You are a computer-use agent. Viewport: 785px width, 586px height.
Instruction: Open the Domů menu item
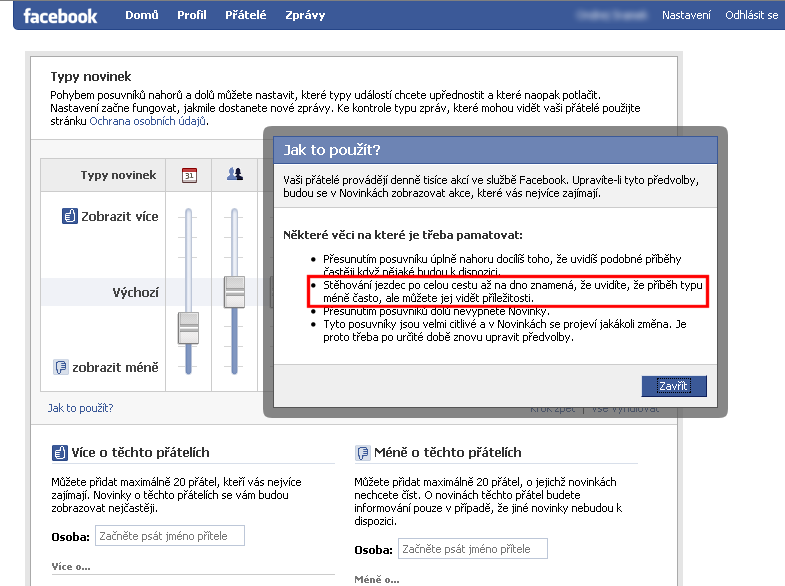(x=141, y=16)
